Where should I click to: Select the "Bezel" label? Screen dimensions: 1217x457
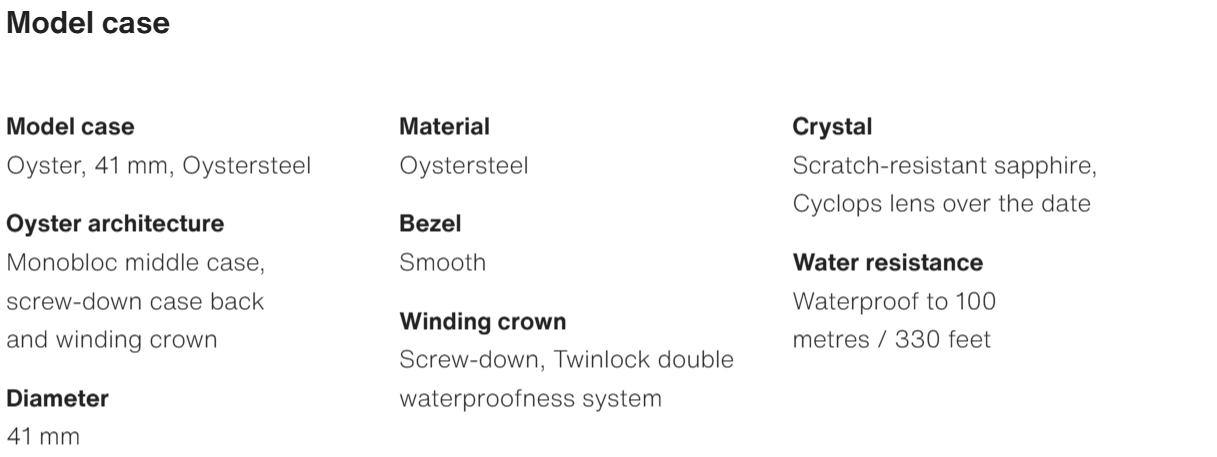(x=430, y=224)
